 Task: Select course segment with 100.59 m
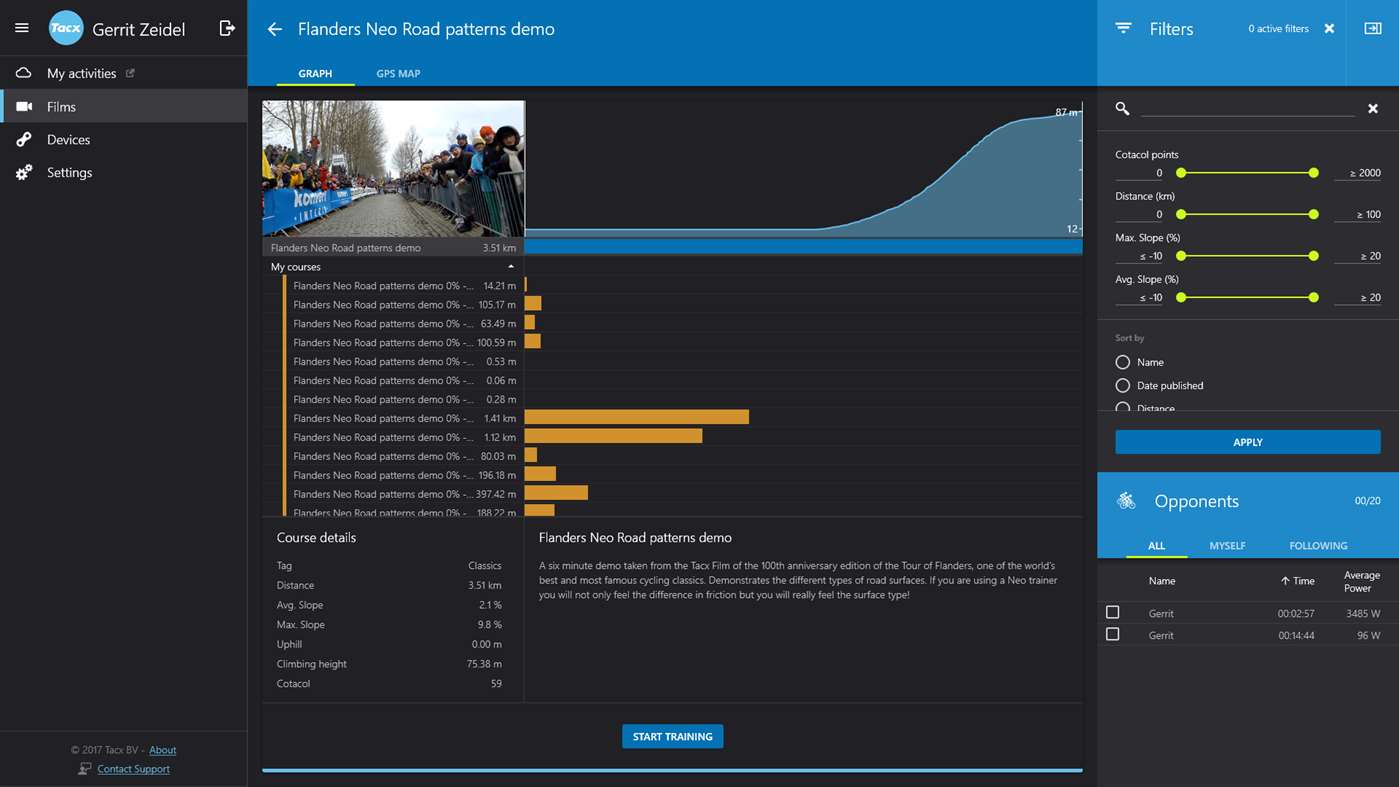404,343
